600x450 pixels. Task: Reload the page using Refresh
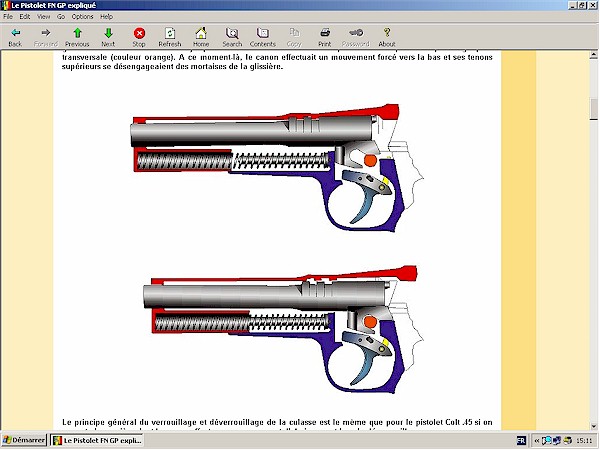170,37
